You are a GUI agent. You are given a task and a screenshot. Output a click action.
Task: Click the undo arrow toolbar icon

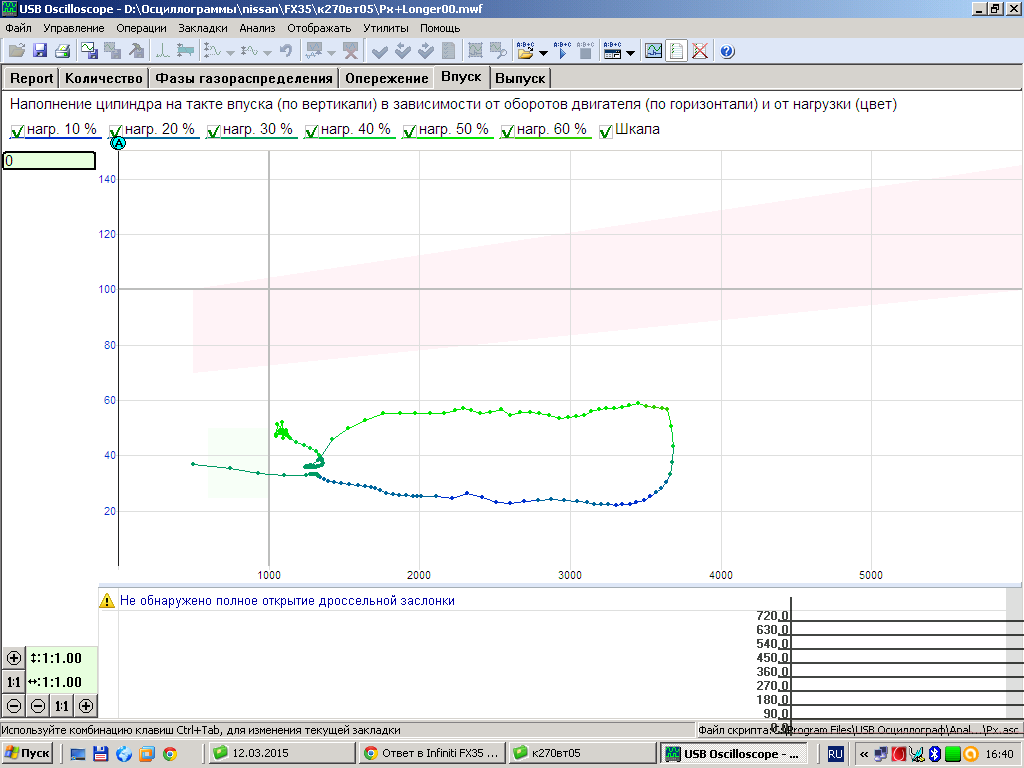pyautogui.click(x=286, y=51)
